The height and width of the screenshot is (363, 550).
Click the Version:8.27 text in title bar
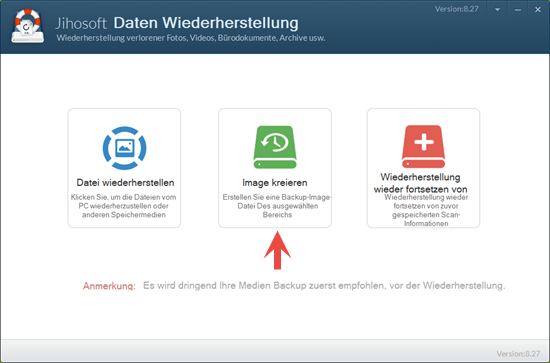tap(457, 9)
